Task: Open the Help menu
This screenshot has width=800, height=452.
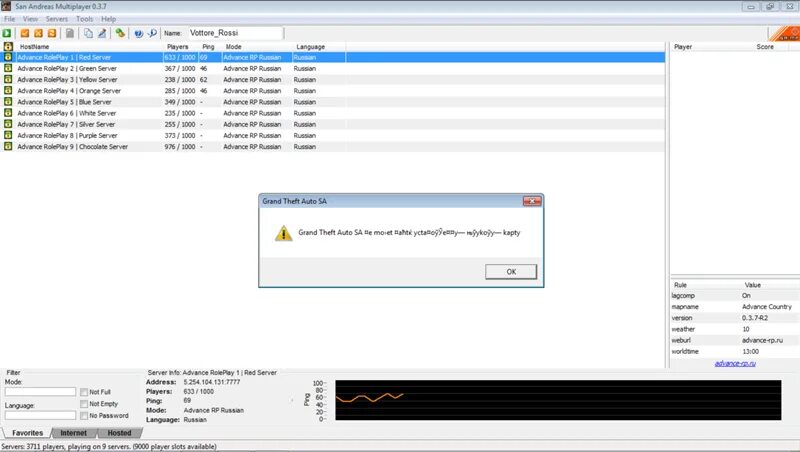Action: (108, 19)
